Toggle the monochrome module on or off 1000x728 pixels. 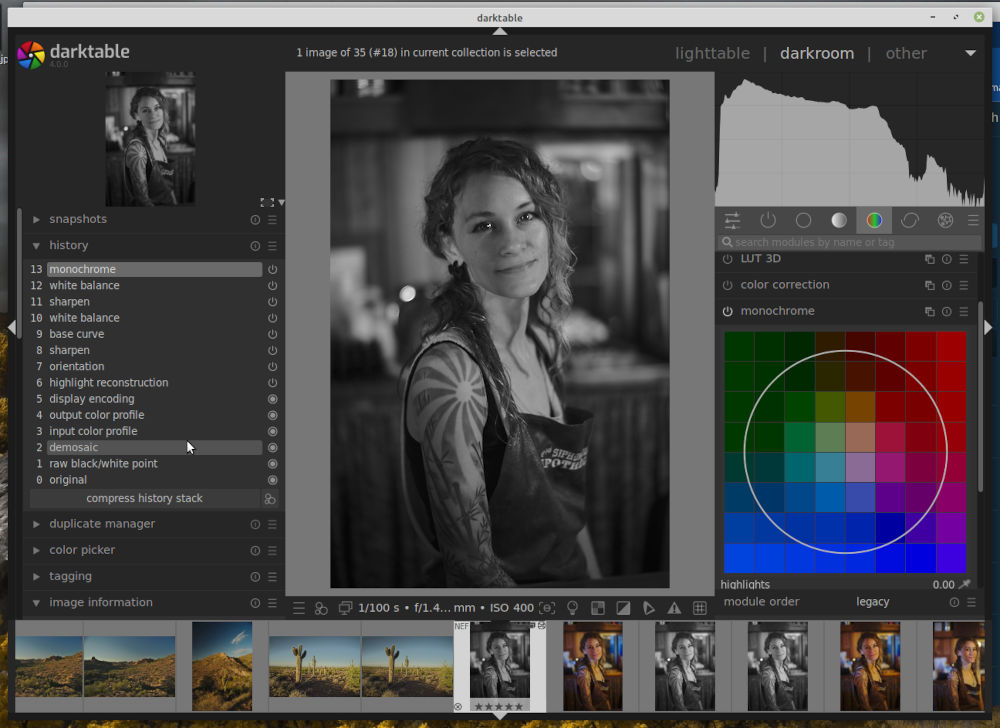[728, 312]
